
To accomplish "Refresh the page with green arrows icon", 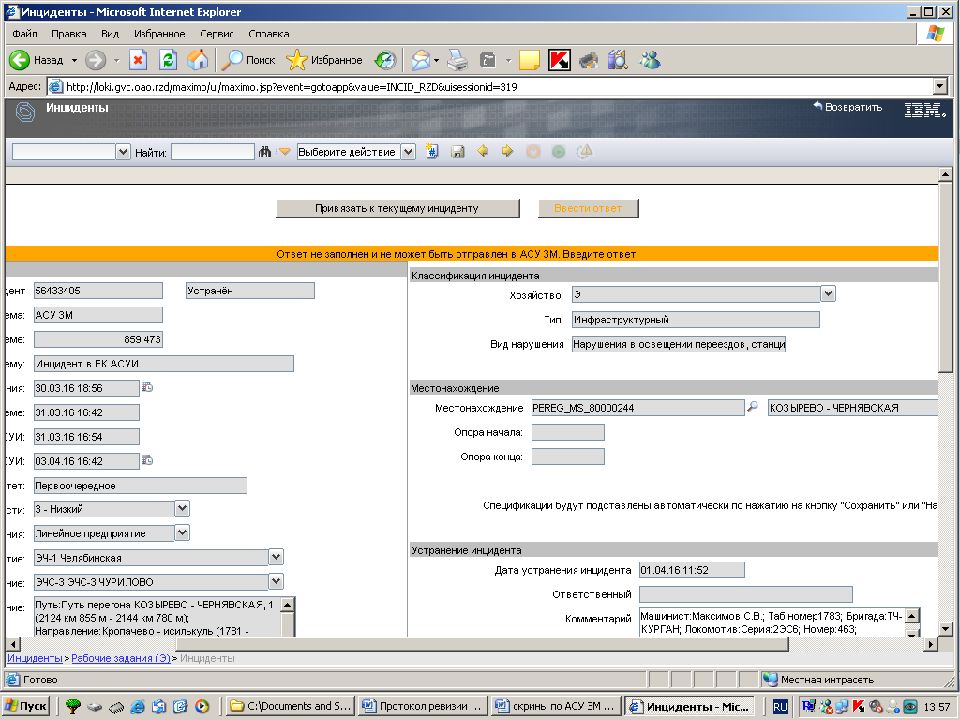I will coord(168,60).
